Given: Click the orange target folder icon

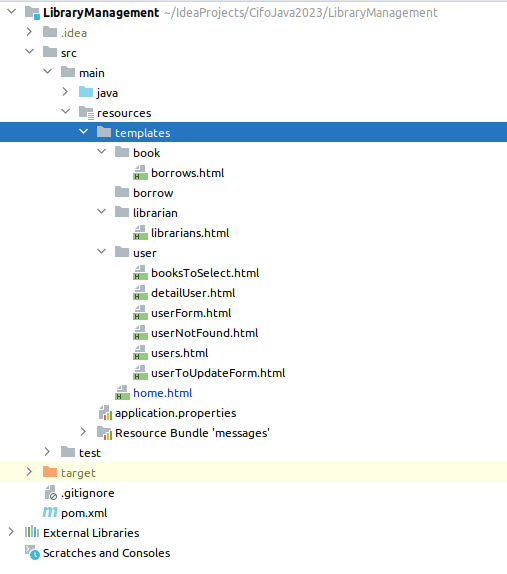Looking at the screenshot, I should pyautogui.click(x=50, y=472).
